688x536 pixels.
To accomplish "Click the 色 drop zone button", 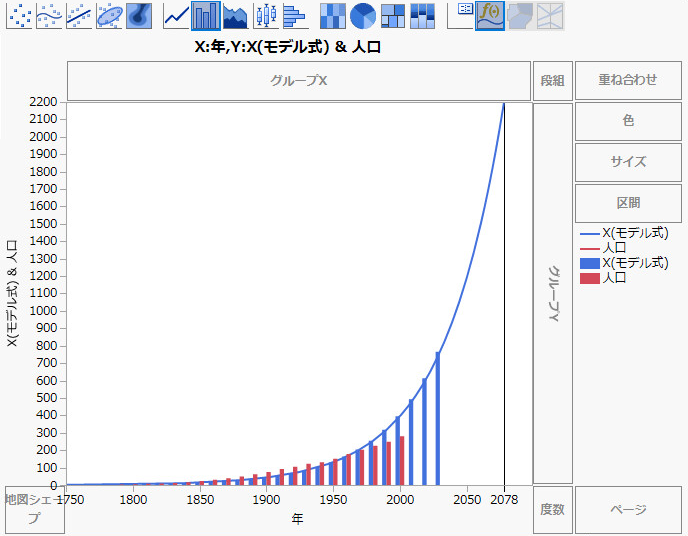I will 628,120.
